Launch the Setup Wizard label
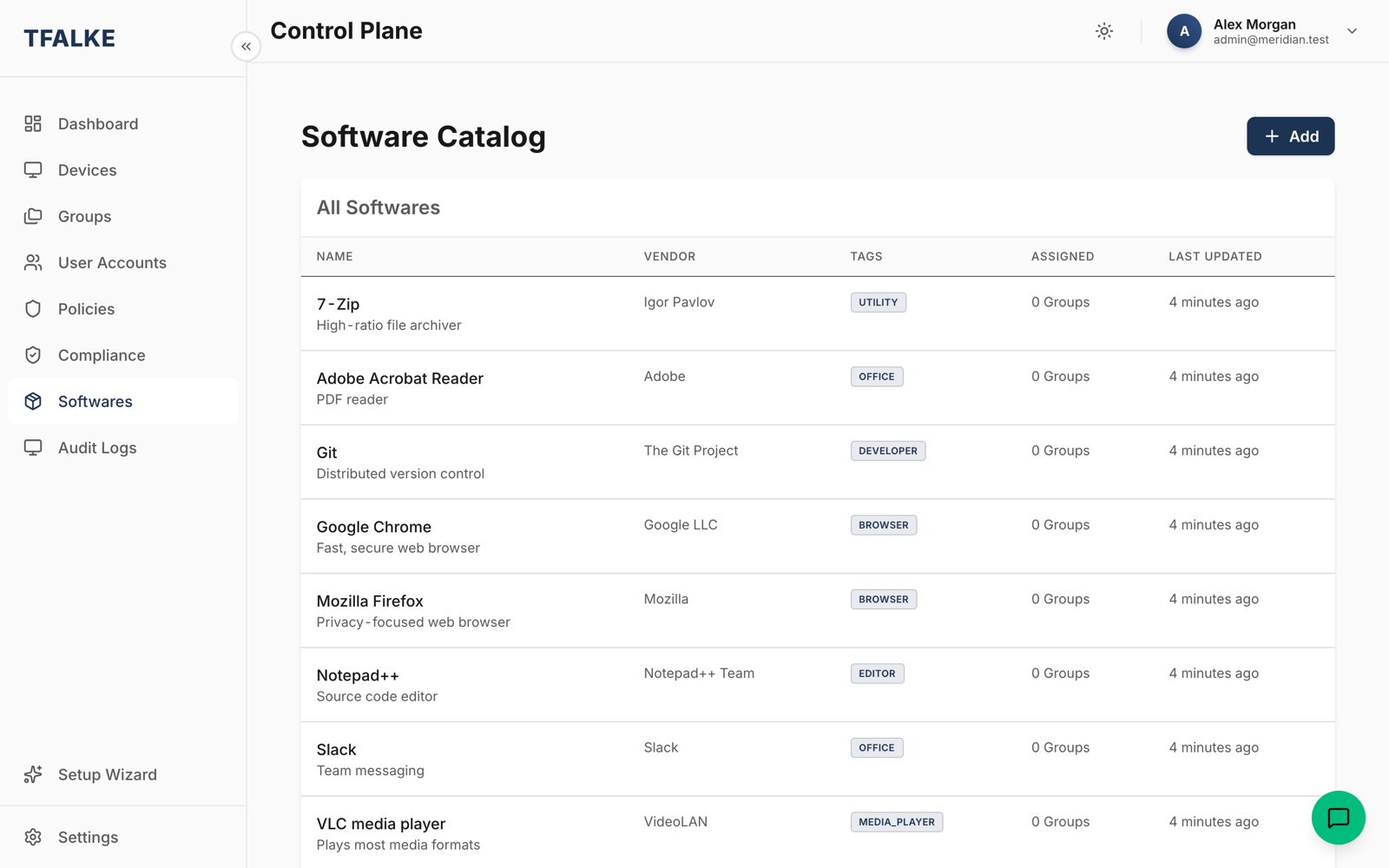This screenshot has width=1389, height=868. (108, 774)
